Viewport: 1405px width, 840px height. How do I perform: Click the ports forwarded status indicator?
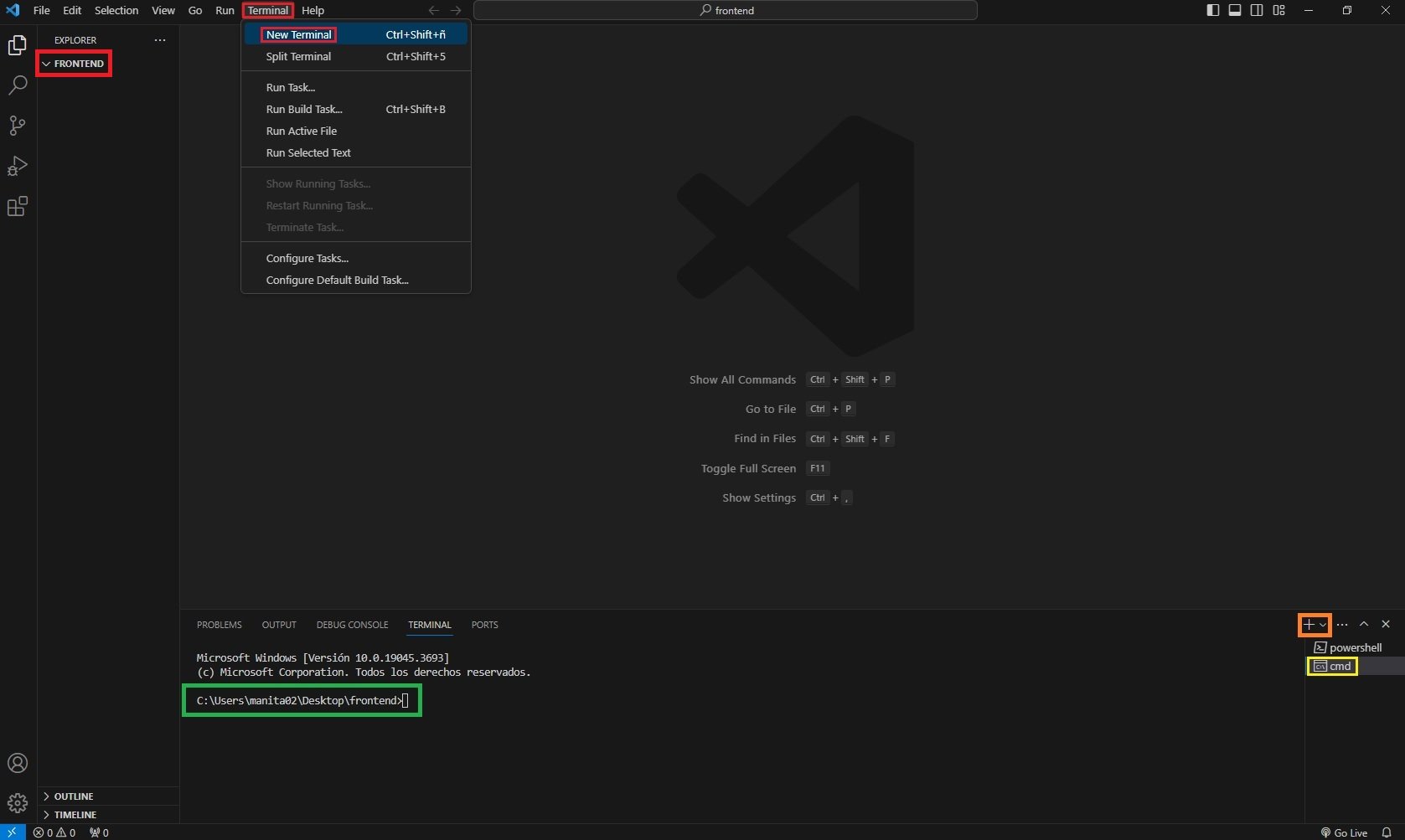(99, 832)
